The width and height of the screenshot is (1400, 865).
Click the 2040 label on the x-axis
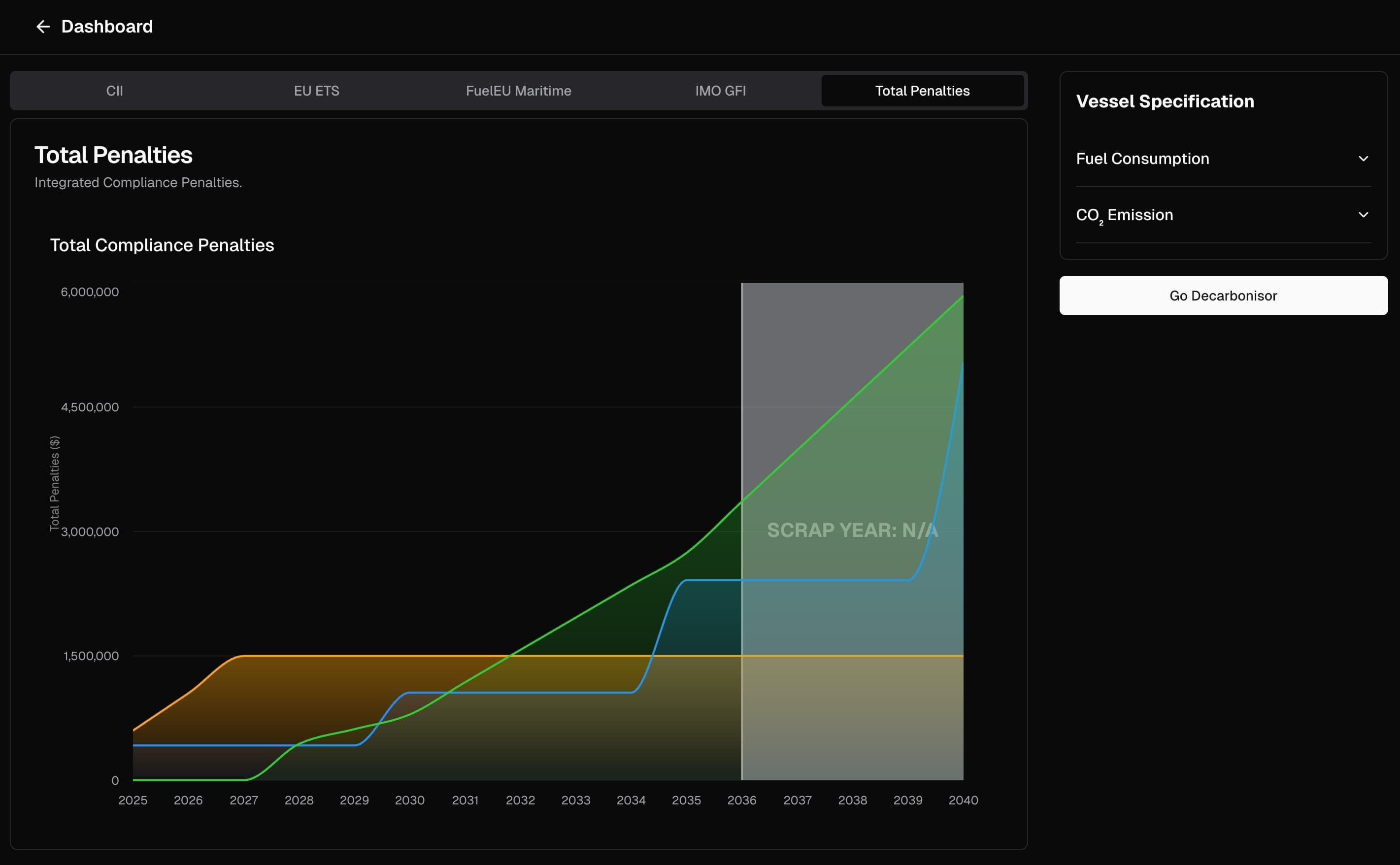(x=963, y=800)
